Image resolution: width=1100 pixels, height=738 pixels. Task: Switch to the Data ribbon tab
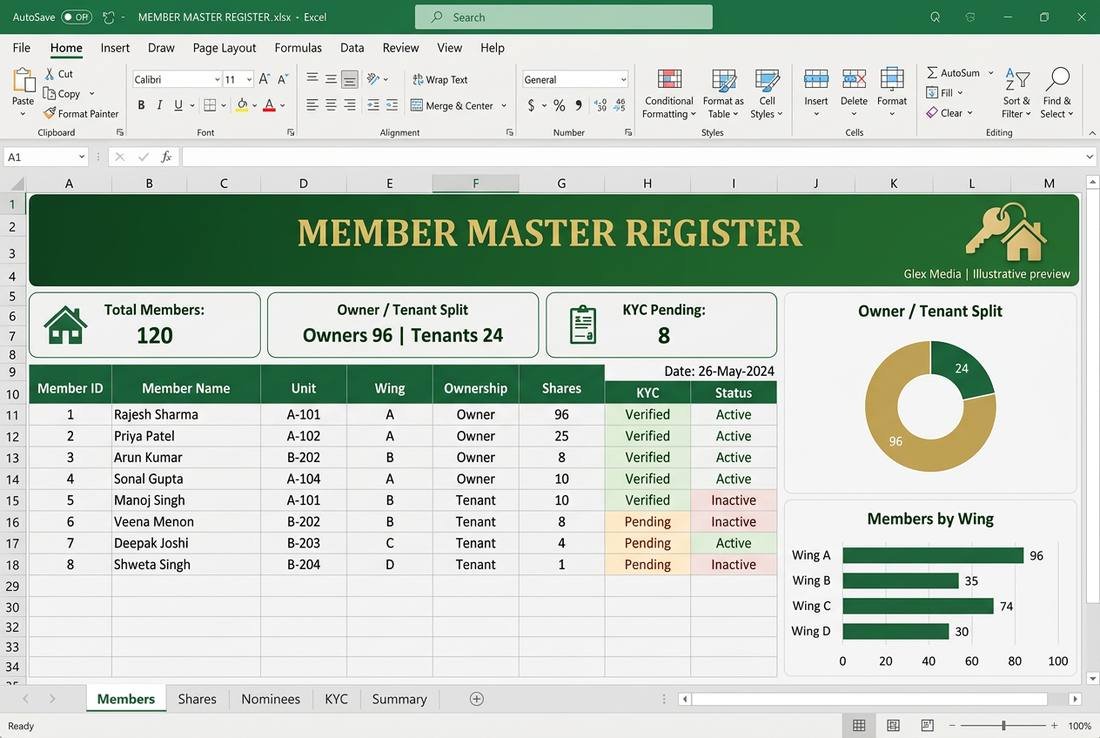tap(352, 48)
